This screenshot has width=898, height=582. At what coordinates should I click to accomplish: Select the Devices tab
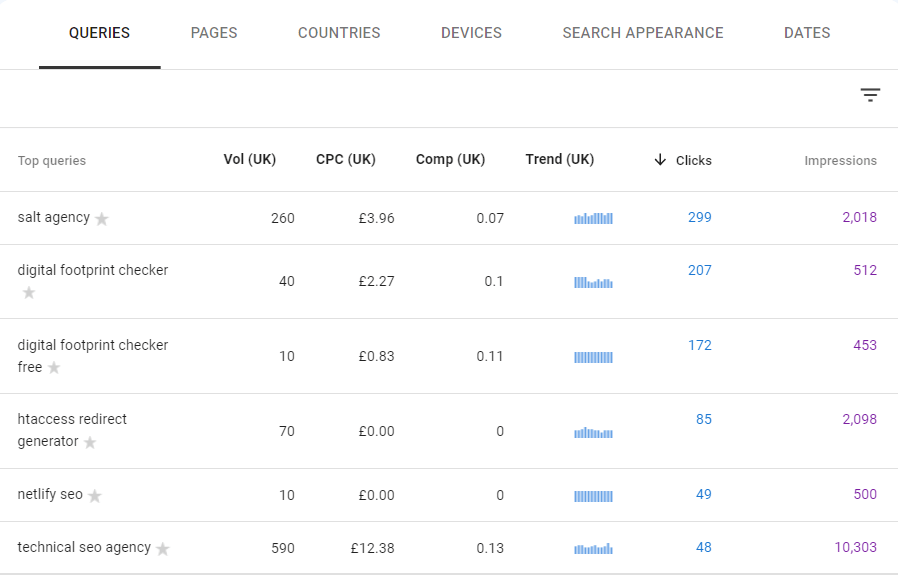[x=471, y=33]
